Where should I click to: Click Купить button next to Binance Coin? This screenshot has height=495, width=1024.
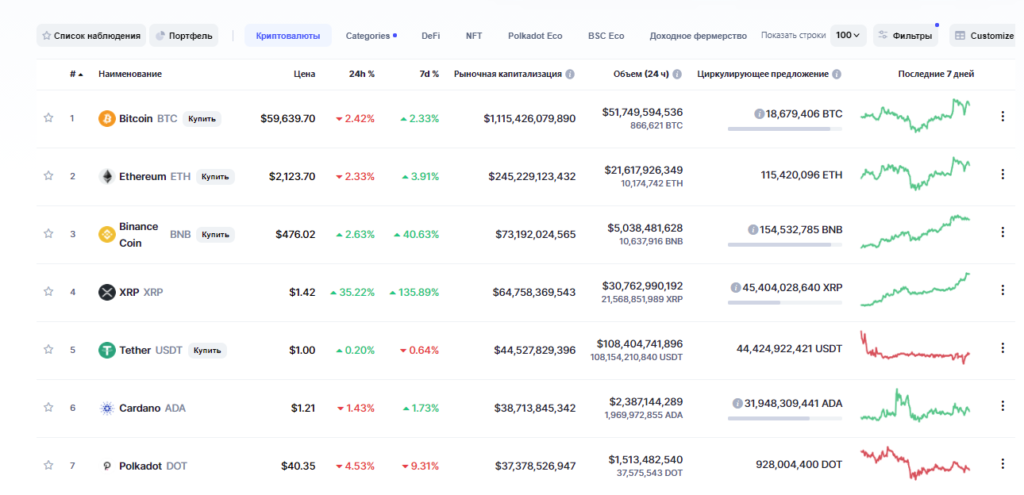tap(215, 234)
